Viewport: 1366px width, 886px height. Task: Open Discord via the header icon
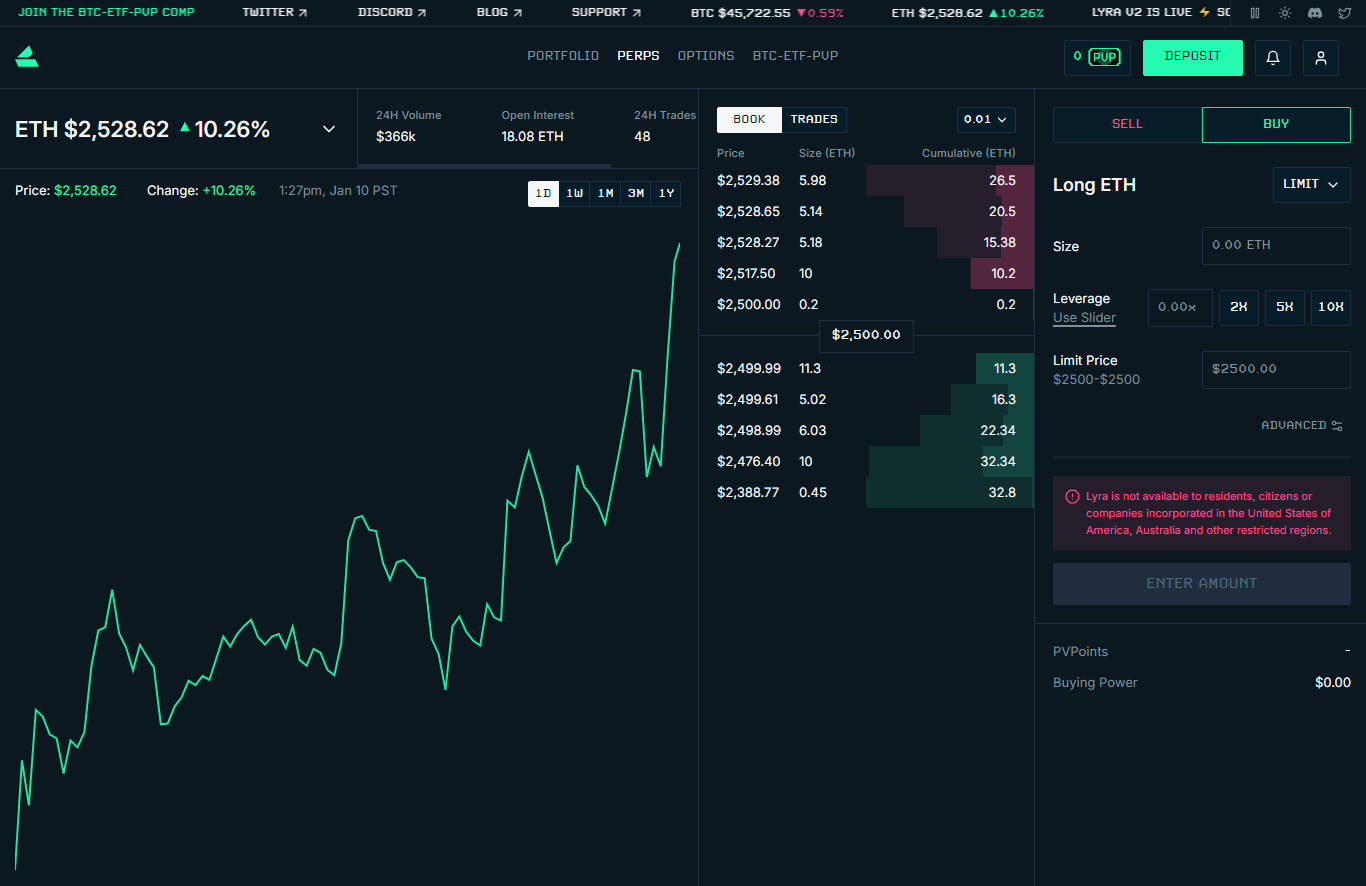(x=1315, y=13)
